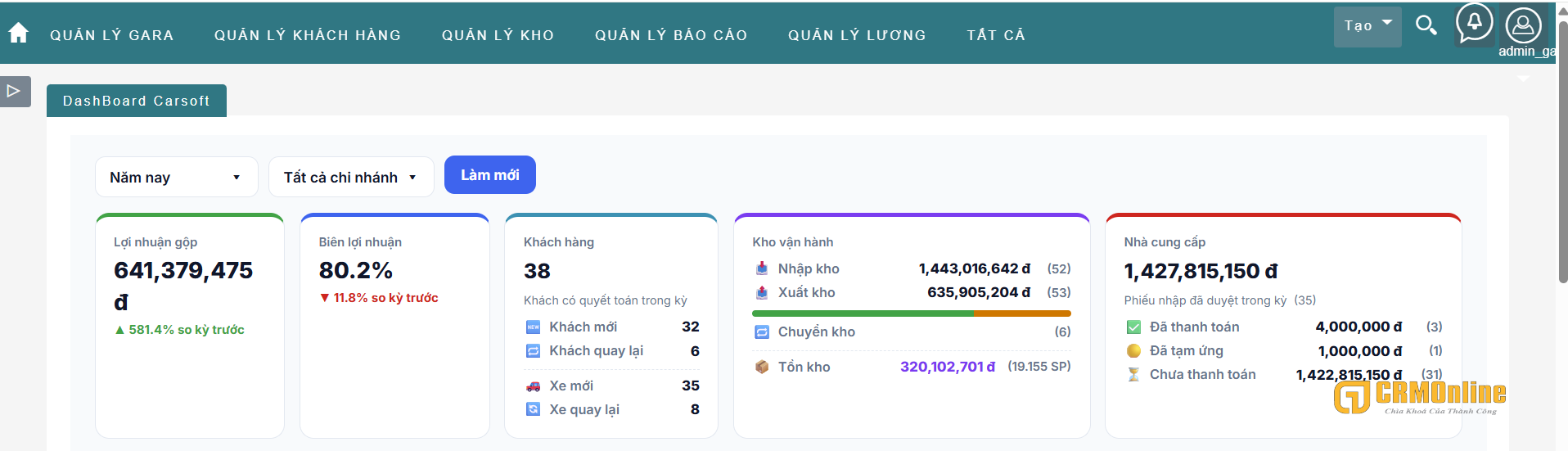Open the Quản Lý Lương menu
Image resolution: width=1568 pixels, height=451 pixels.
pos(857,35)
